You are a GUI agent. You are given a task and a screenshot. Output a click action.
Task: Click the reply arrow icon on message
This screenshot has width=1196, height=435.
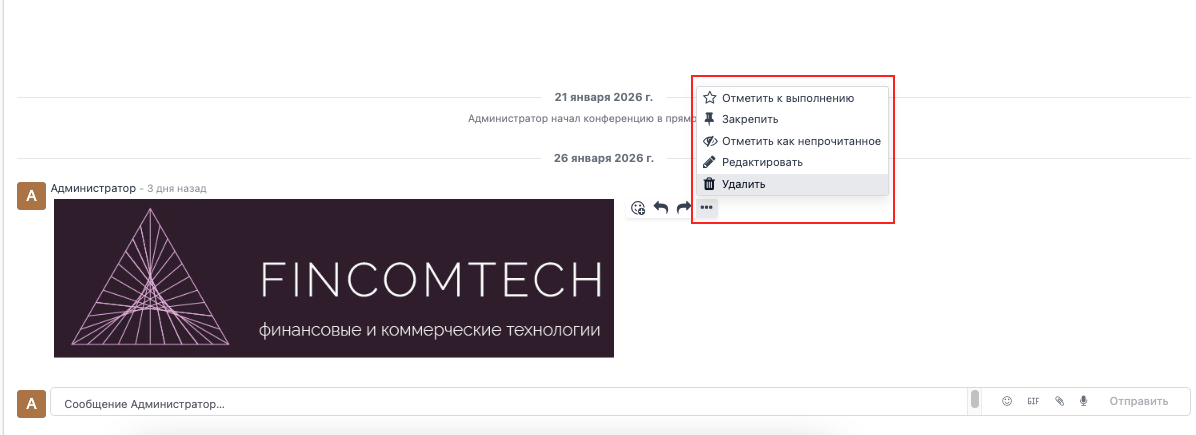pyautogui.click(x=661, y=208)
